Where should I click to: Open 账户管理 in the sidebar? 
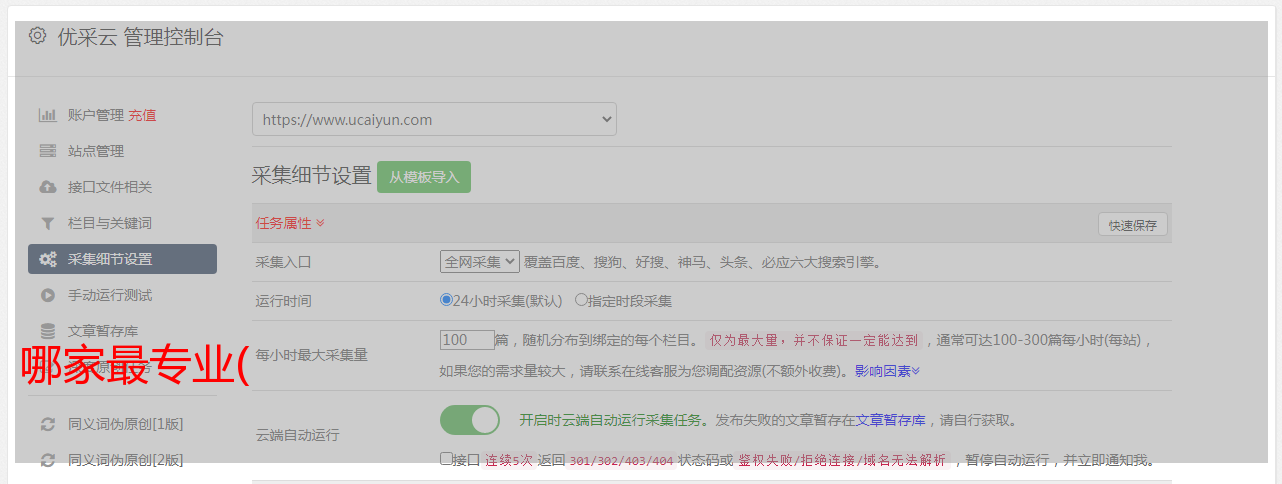coord(96,115)
